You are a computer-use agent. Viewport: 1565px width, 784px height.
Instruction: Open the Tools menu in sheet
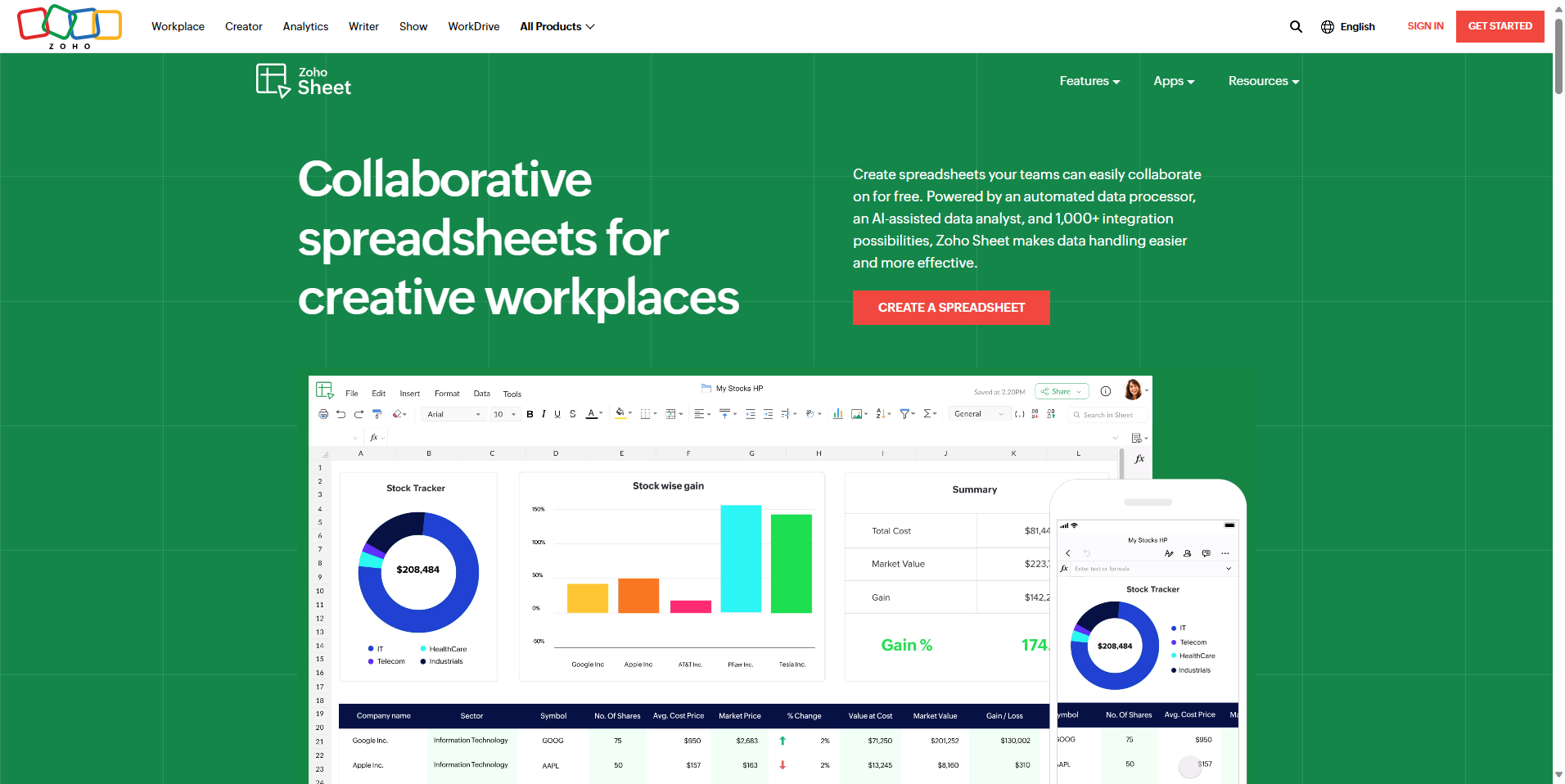(512, 394)
